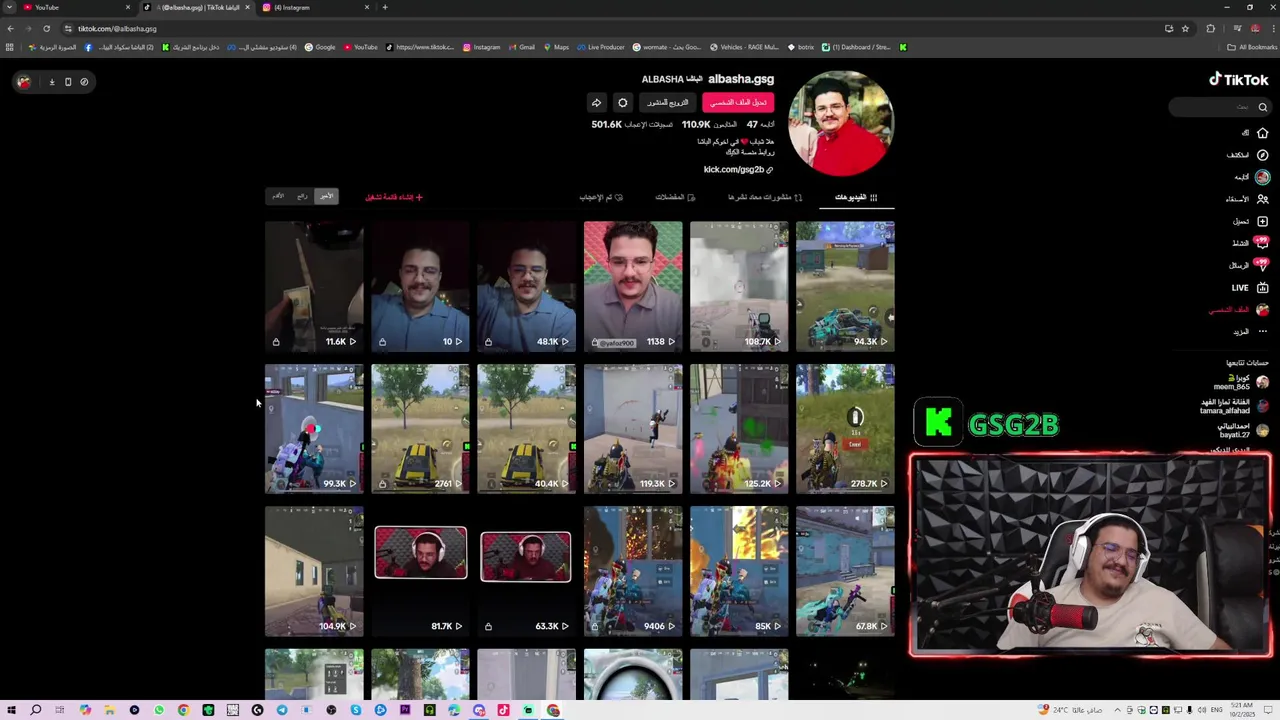The image size is (1280, 720).
Task: Open the kick.com/gsg2b bio link
Action: (x=738, y=170)
